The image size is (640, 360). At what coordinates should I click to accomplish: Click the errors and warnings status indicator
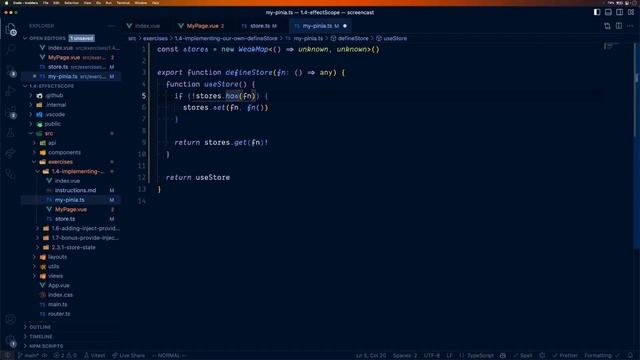click(x=65, y=356)
